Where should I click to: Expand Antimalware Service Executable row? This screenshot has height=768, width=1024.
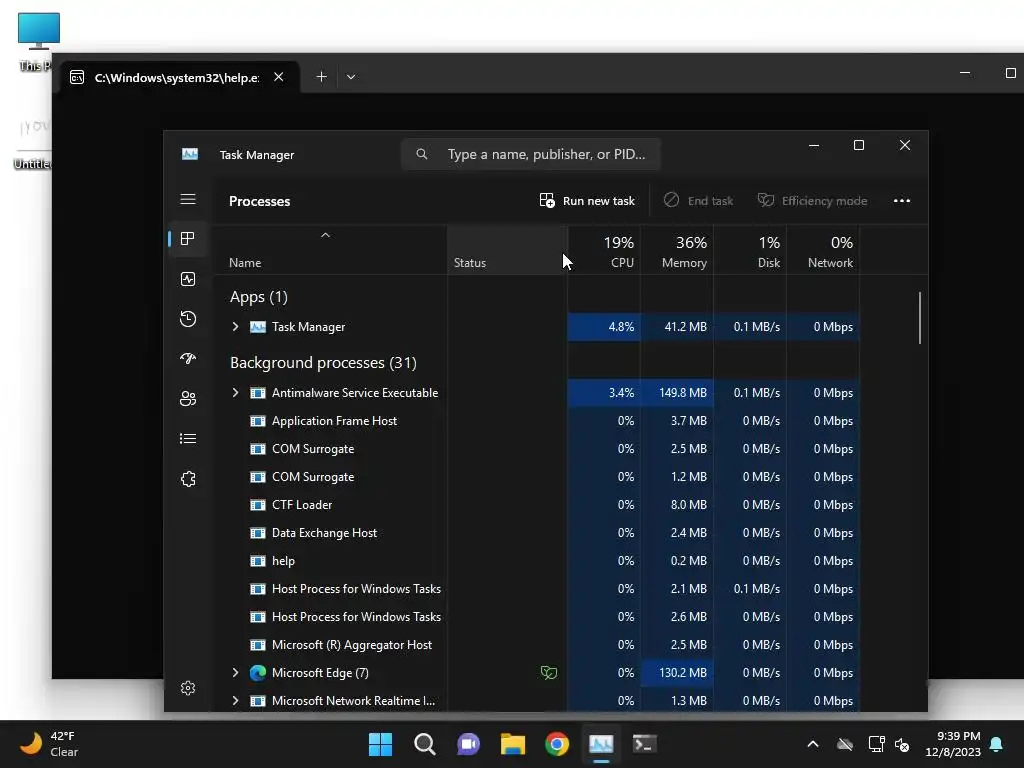[236, 392]
